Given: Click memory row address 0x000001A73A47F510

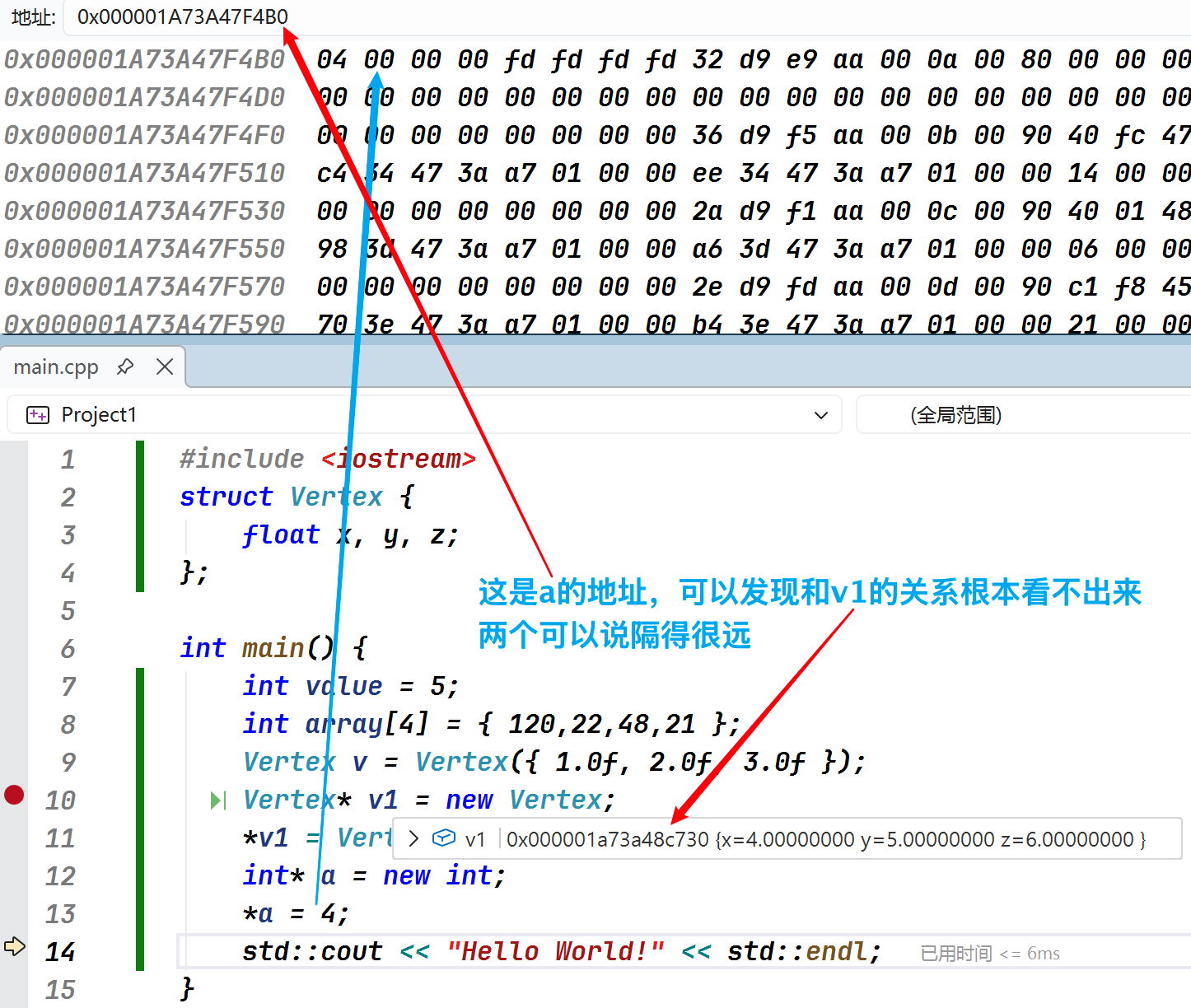Looking at the screenshot, I should point(144,173).
